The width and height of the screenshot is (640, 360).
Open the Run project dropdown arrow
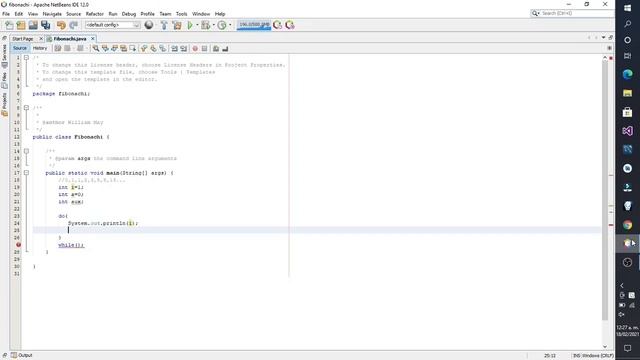pos(197,25)
